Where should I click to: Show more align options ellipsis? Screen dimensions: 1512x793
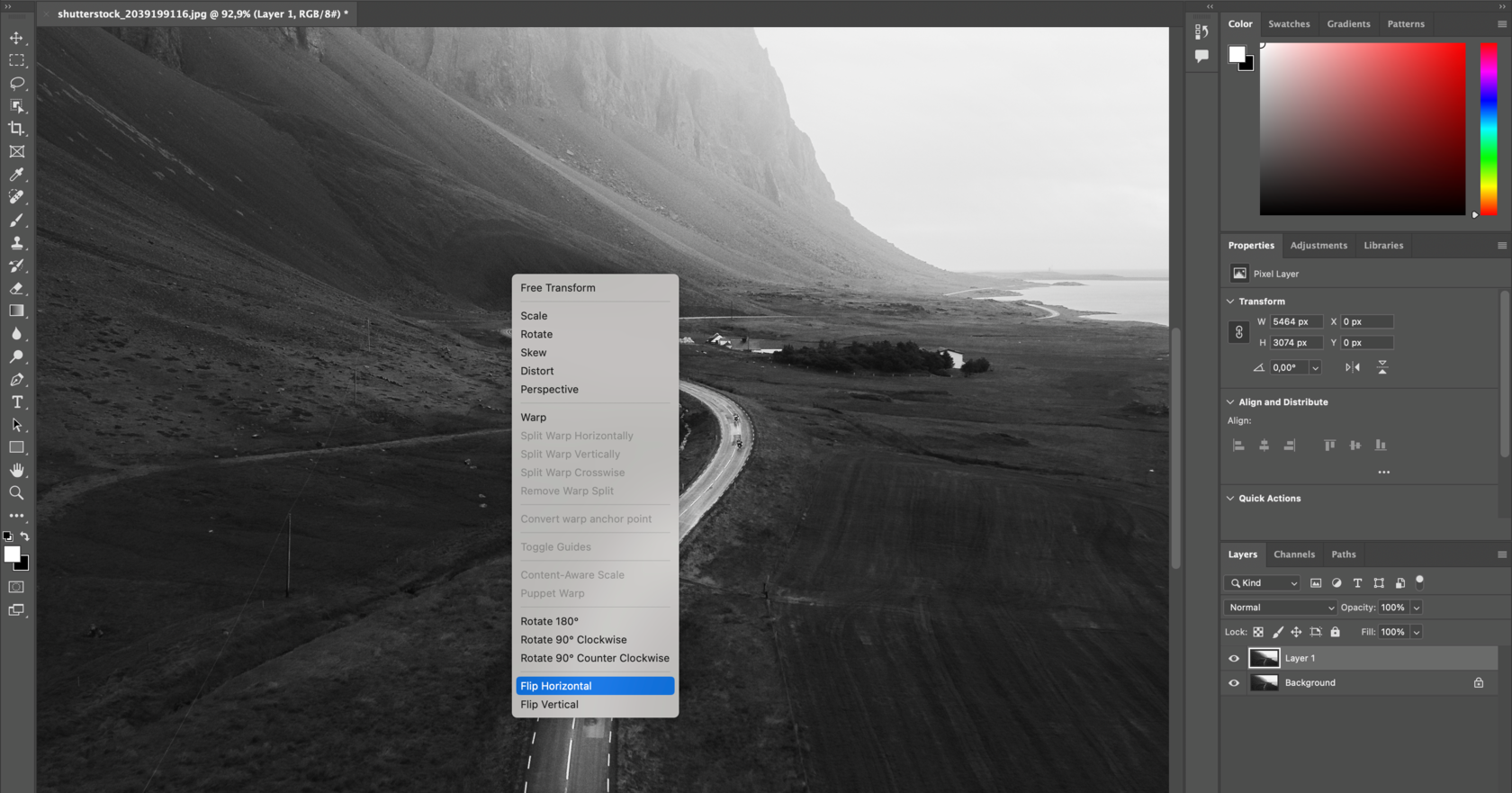click(1383, 472)
